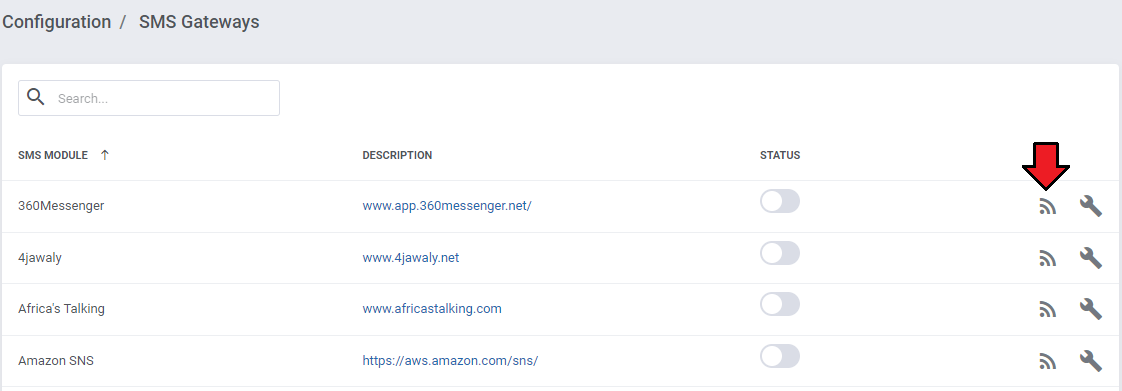
Task: Go to Configuration breadcrumb
Action: [57, 22]
